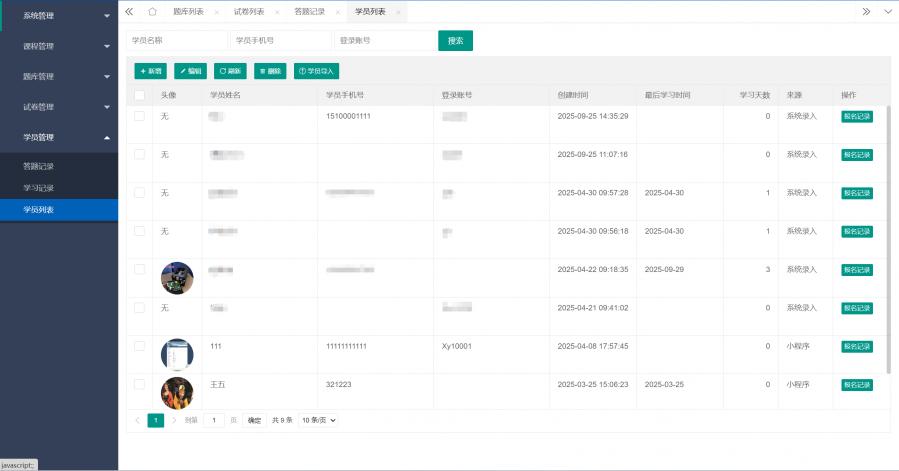Open the 10 条/页 page size dropdown
The height and width of the screenshot is (471, 899).
tap(319, 420)
